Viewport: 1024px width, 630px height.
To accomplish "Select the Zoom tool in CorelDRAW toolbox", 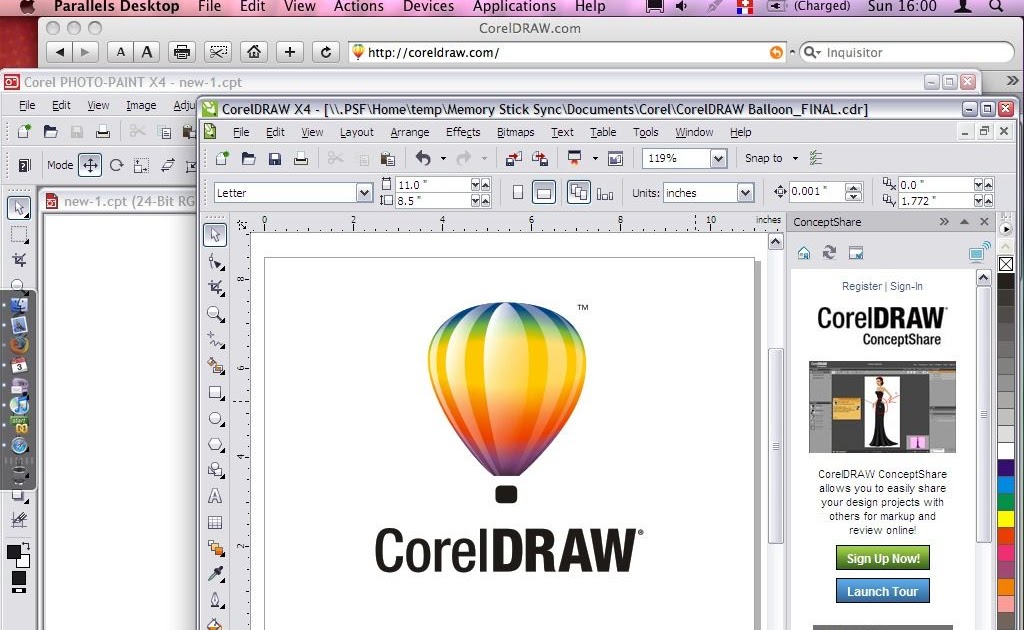I will [x=215, y=314].
